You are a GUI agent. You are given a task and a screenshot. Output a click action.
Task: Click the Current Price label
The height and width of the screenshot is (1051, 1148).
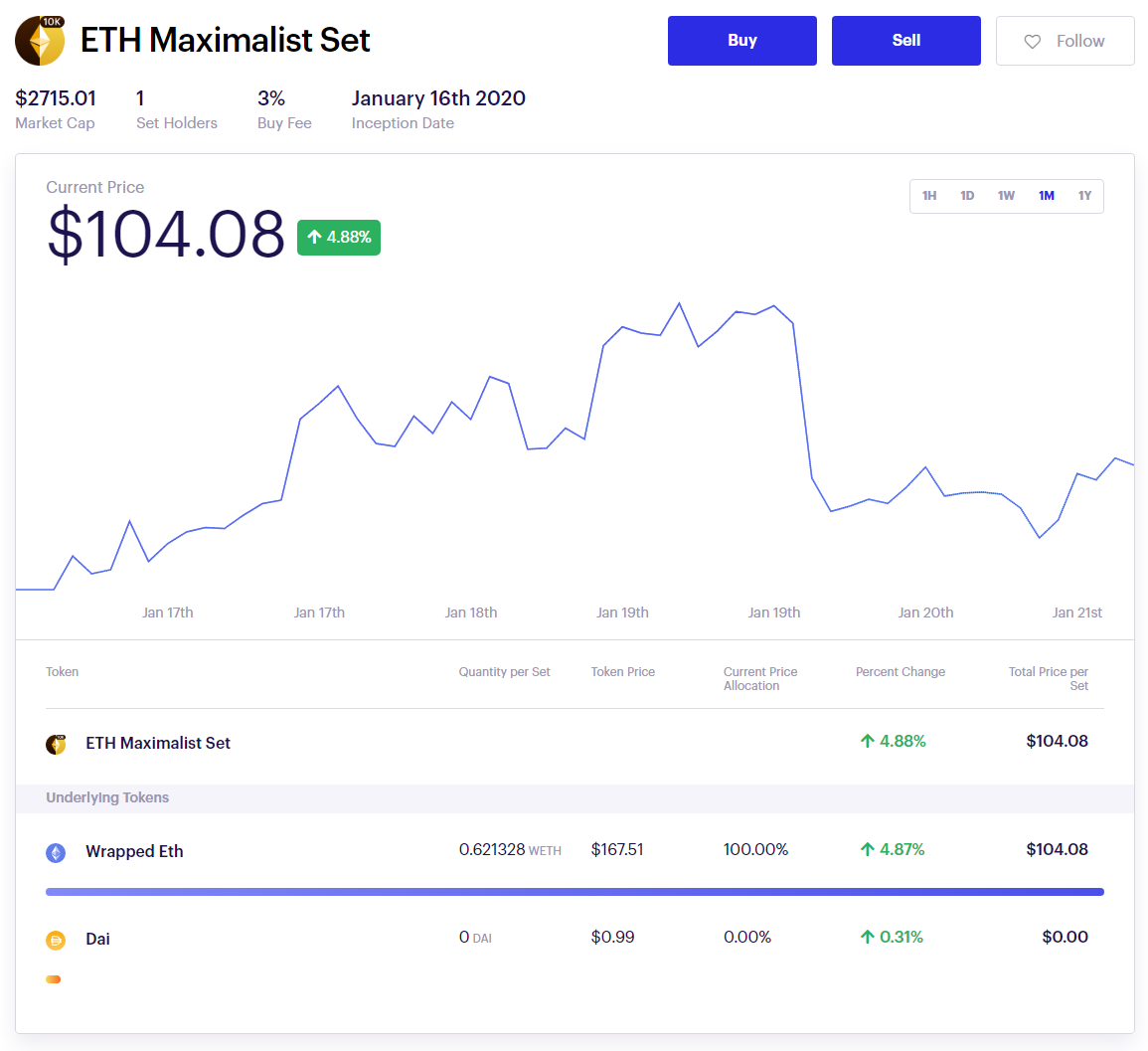(95, 188)
